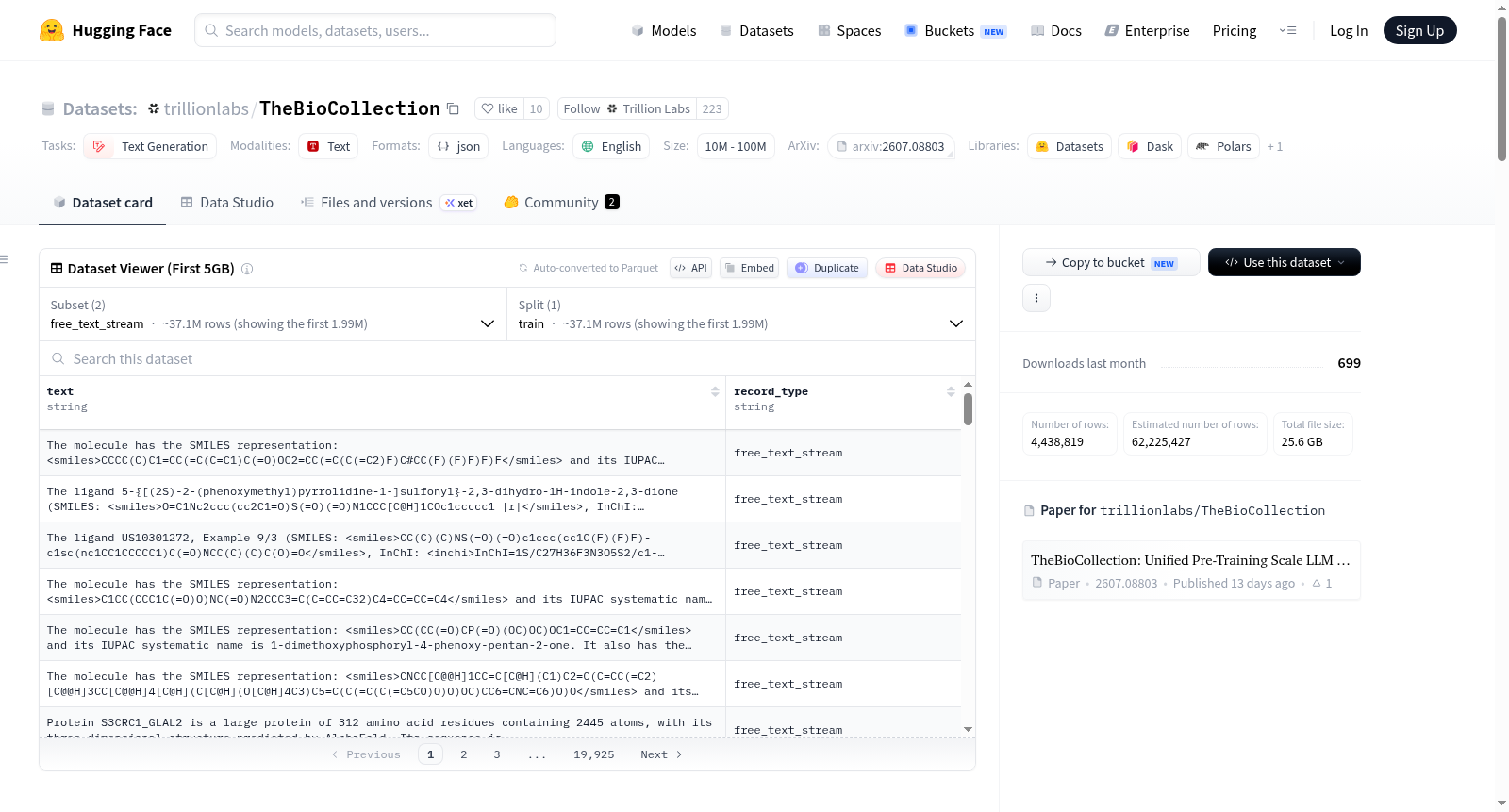The height and width of the screenshot is (812, 1509).
Task: Click the like heart button
Action: coord(499,108)
